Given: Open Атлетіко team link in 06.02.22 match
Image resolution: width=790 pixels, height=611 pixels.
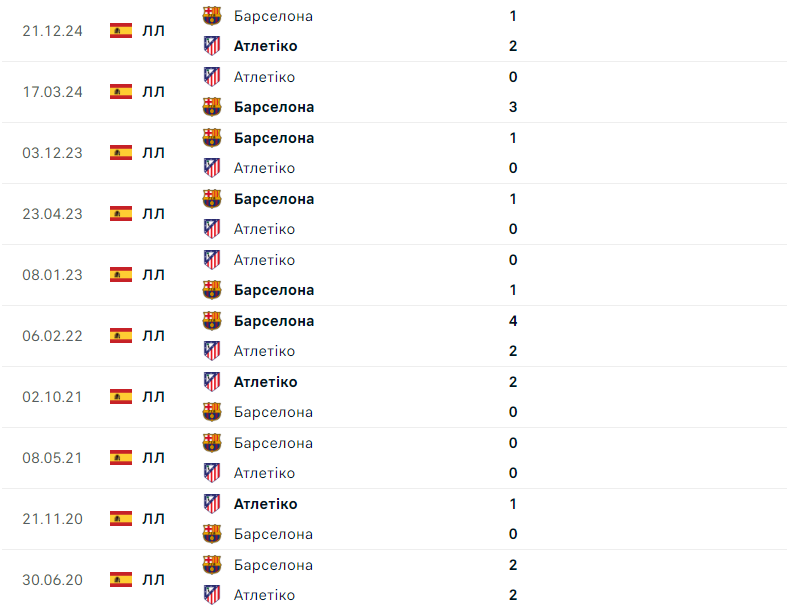Looking at the screenshot, I should [x=264, y=351].
